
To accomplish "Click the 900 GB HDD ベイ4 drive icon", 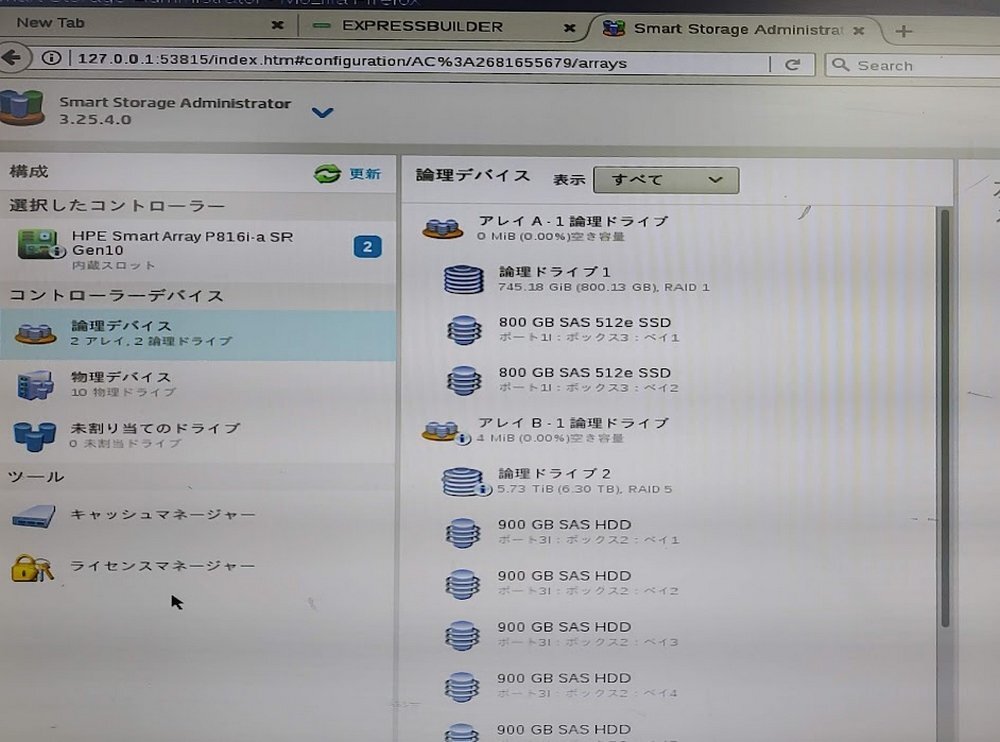I will pyautogui.click(x=462, y=687).
